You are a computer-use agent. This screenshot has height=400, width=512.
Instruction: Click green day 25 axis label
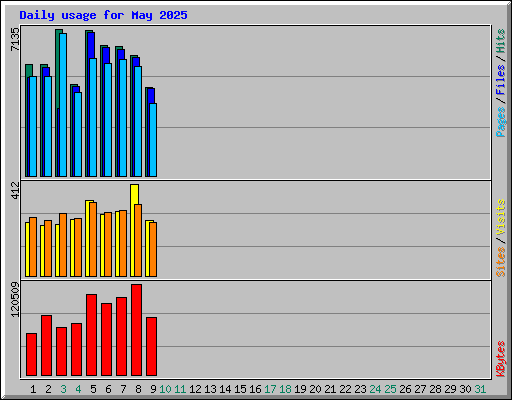390,389
